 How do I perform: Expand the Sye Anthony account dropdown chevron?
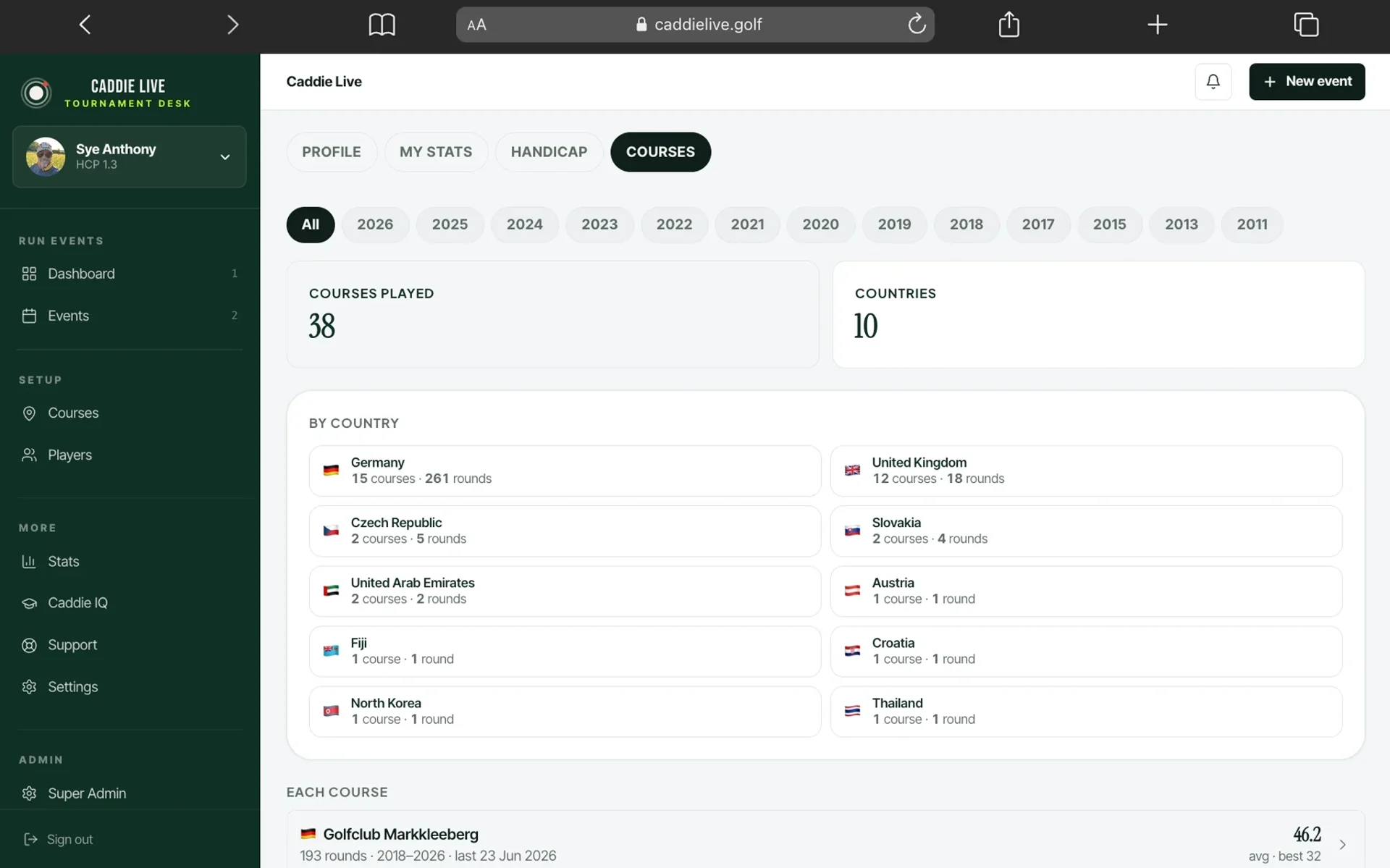(225, 157)
